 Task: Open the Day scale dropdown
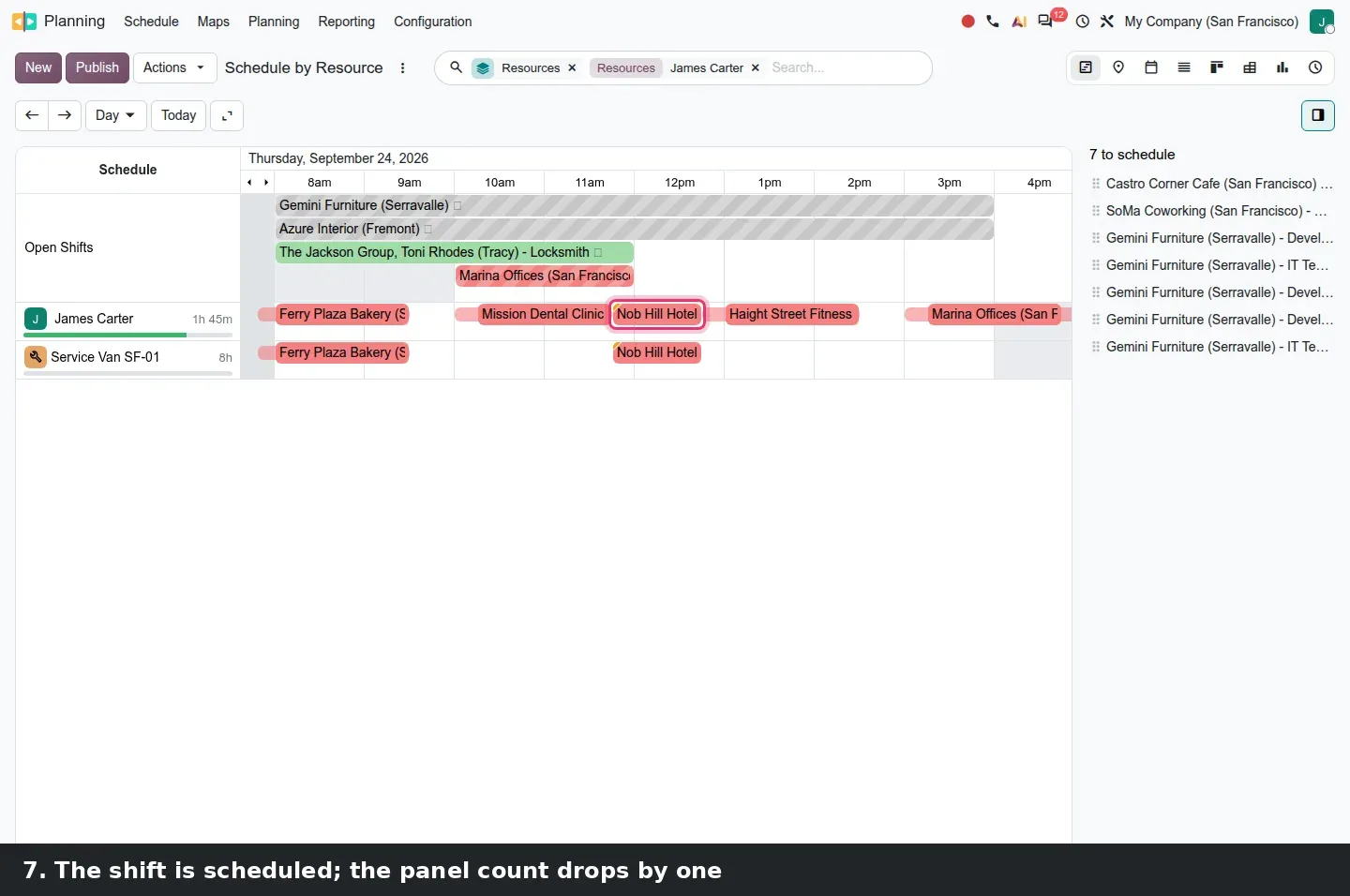tap(115, 115)
